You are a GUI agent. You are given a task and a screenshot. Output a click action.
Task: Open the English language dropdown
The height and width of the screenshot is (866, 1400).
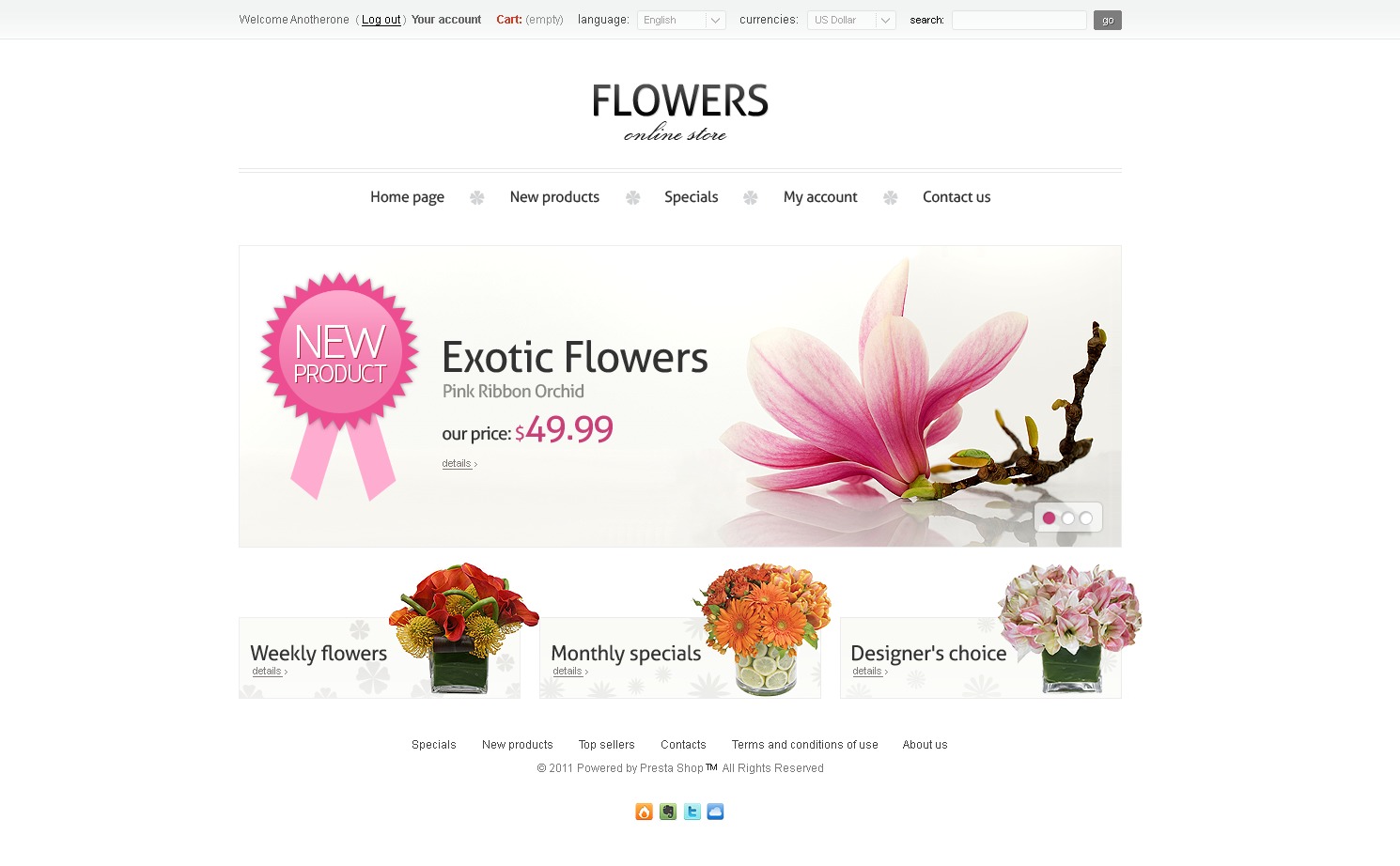[x=681, y=20]
